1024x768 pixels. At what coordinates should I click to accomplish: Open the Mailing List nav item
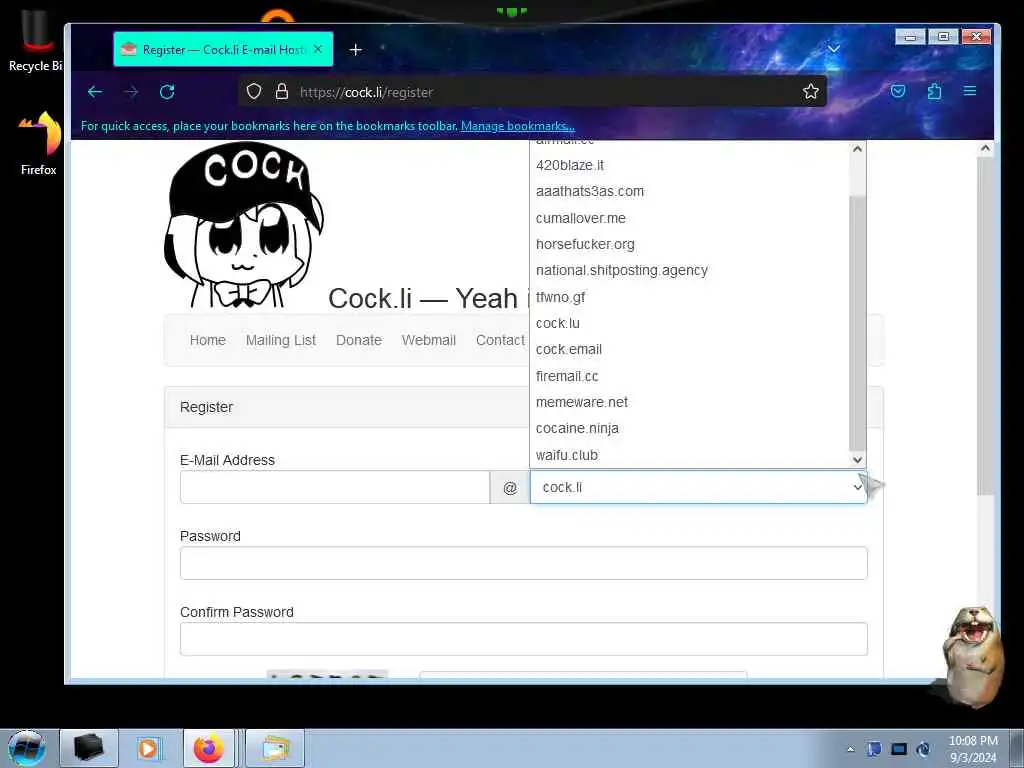tap(281, 340)
